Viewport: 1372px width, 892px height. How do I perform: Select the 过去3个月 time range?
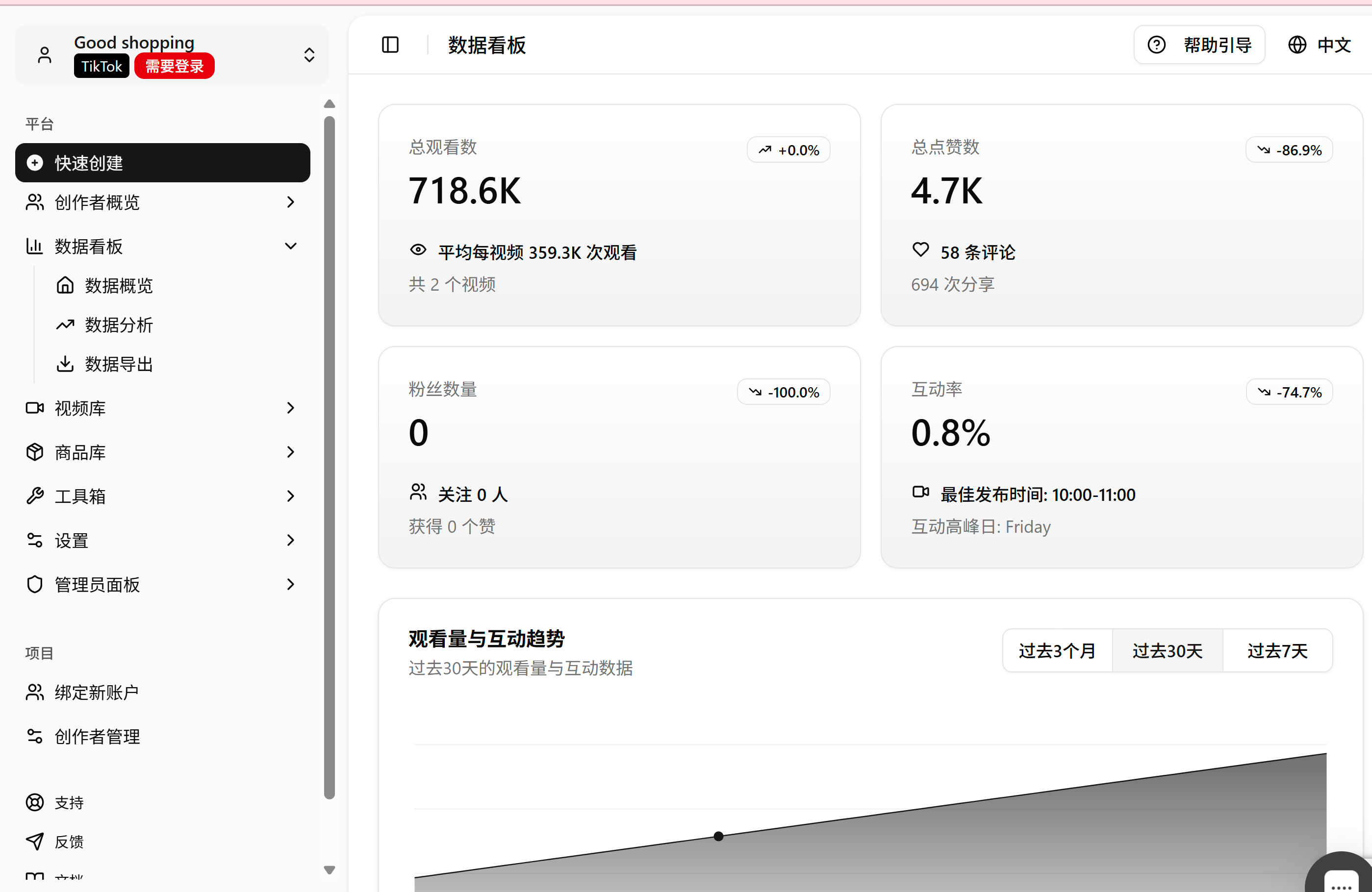click(x=1057, y=650)
